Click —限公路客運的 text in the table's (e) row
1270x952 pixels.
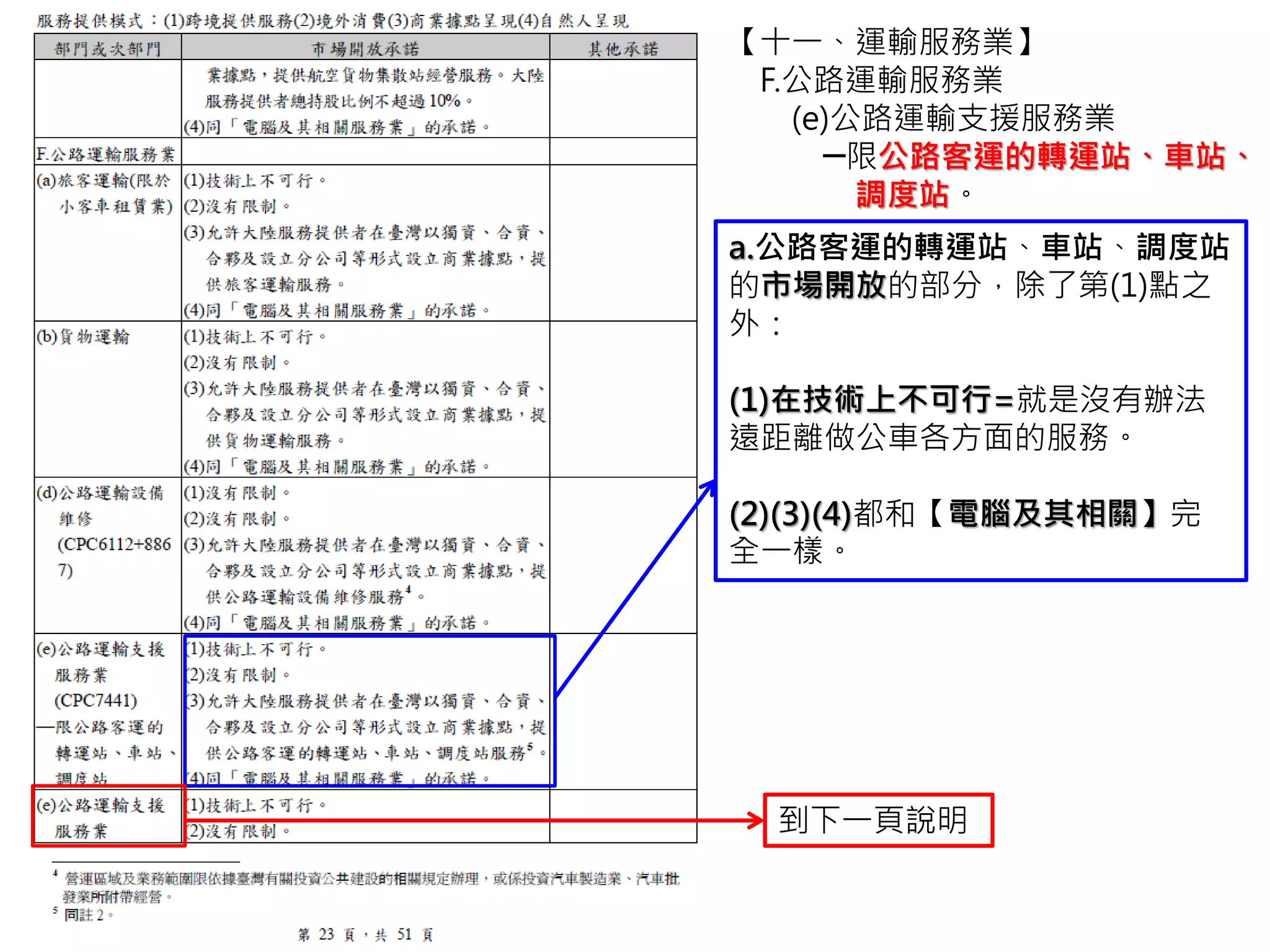coord(99,726)
